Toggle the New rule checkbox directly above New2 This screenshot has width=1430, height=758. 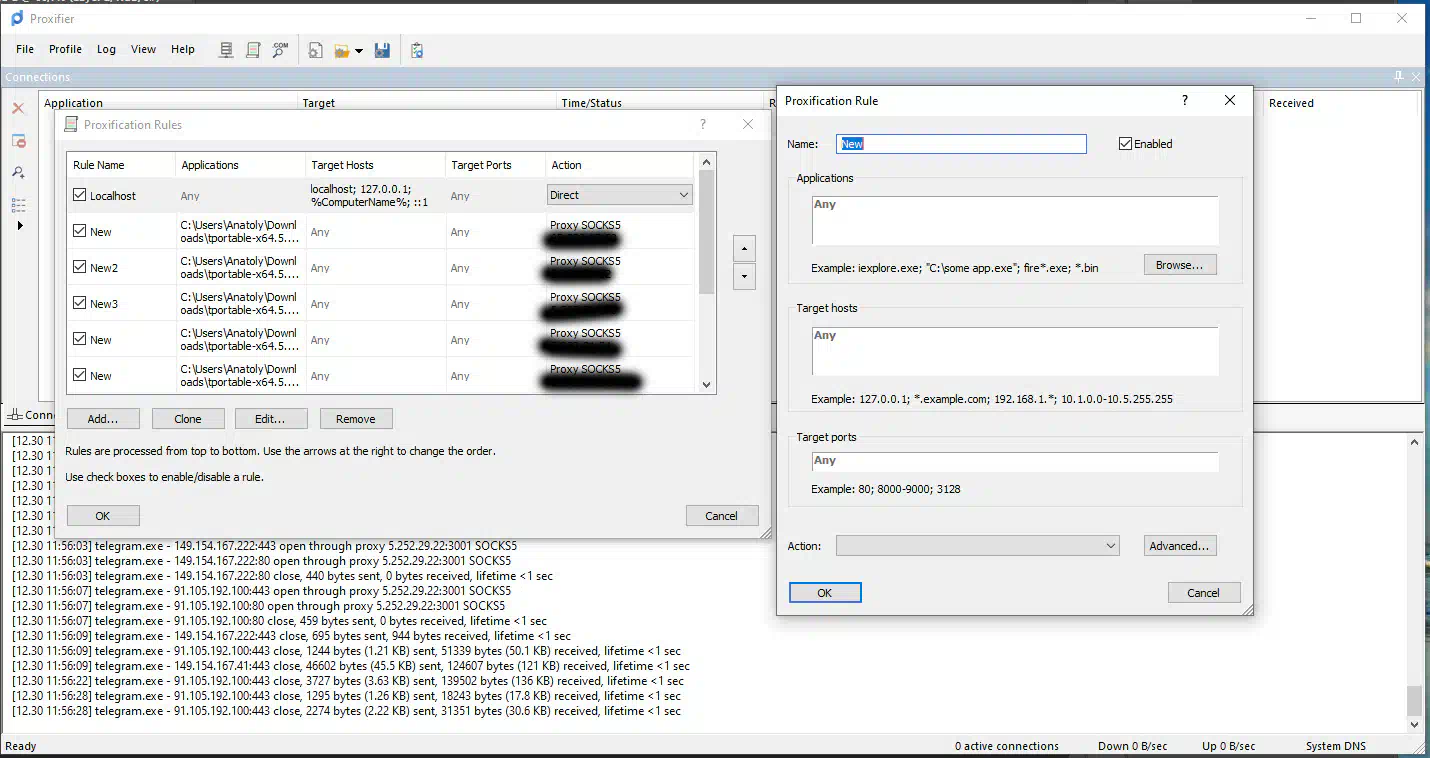(80, 231)
